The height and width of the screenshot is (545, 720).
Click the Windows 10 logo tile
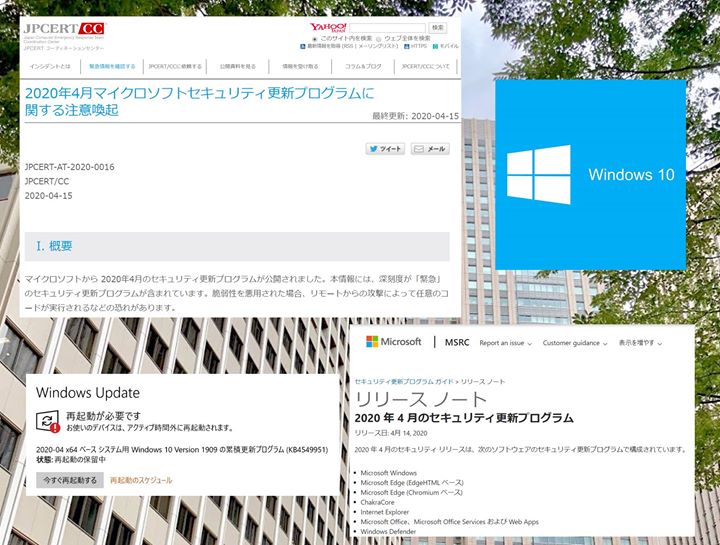(591, 175)
